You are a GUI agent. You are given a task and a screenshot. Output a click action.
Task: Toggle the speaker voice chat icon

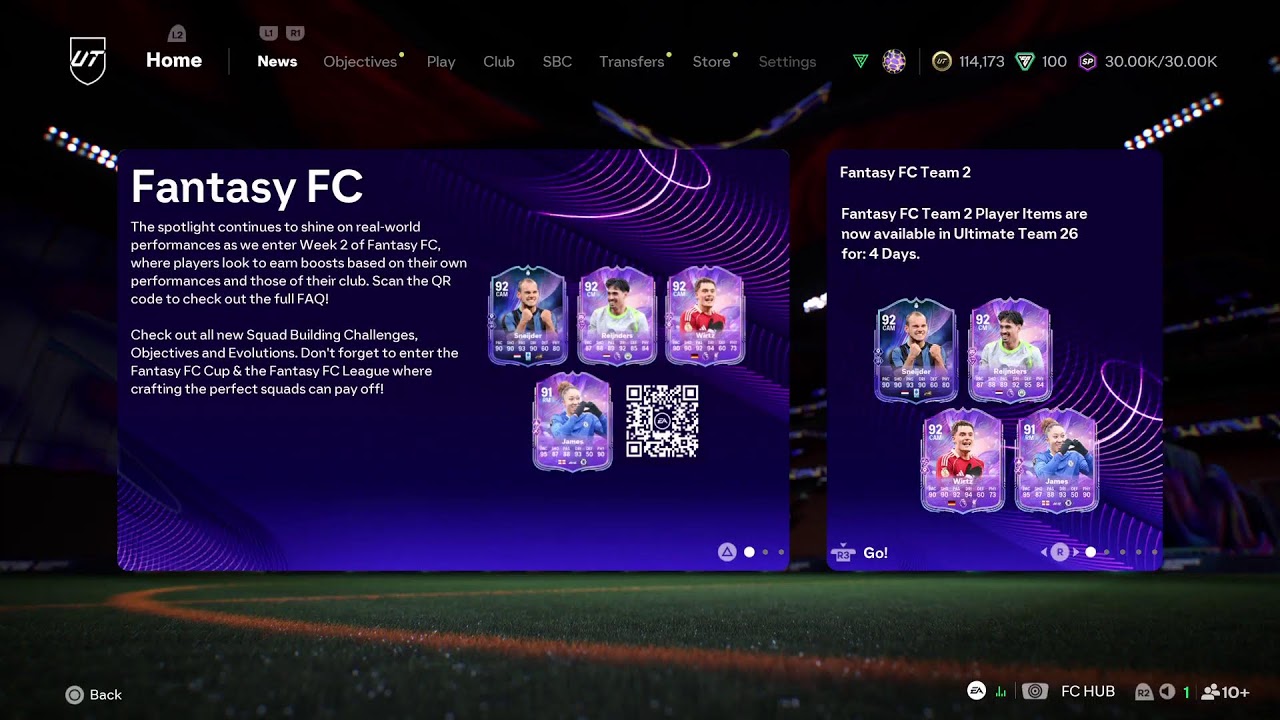click(1166, 692)
